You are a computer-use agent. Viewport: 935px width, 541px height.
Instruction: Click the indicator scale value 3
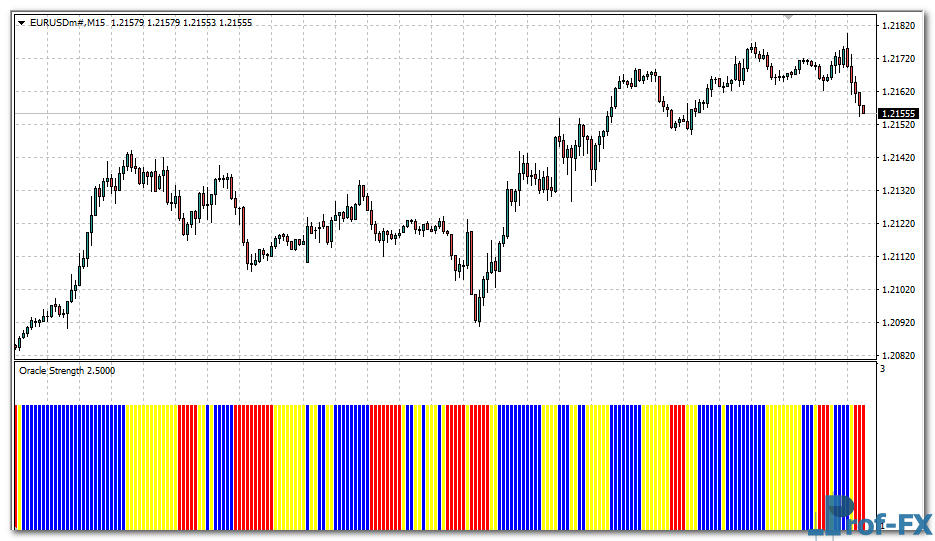[x=882, y=370]
